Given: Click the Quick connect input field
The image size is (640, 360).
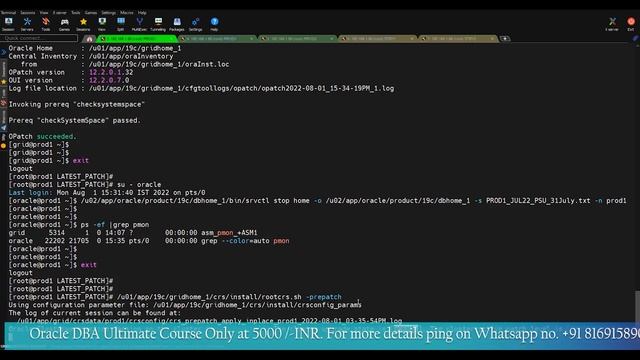Looking at the screenshot, I should point(39,38).
